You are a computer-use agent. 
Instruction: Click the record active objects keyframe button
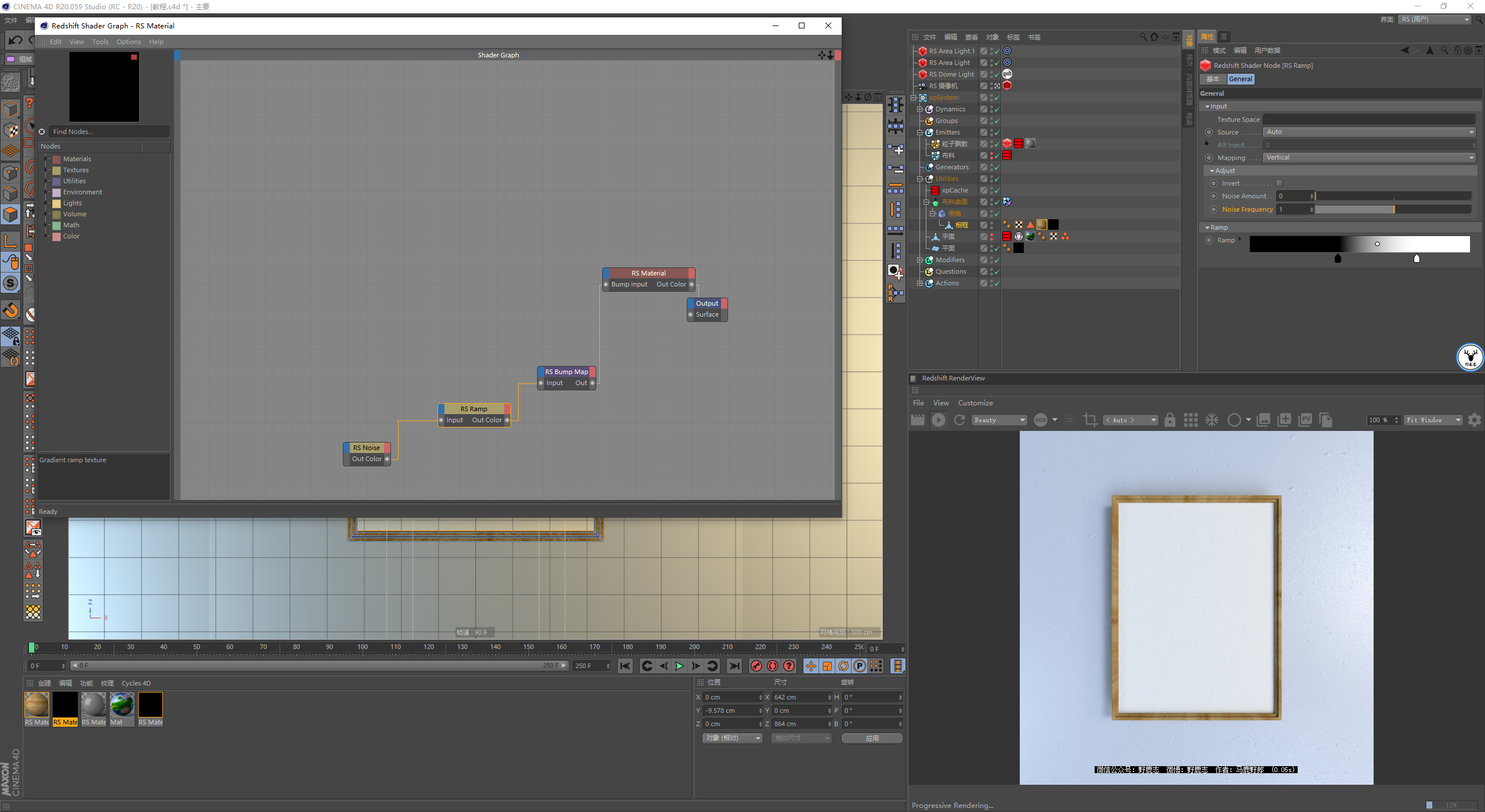click(756, 666)
